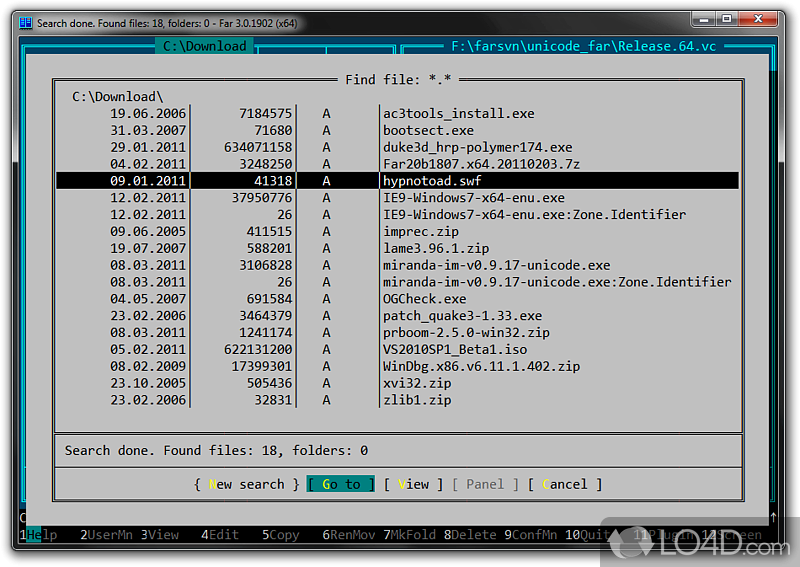Click the Far Manager title bar icon
This screenshot has width=800, height=567.
(x=25, y=21)
